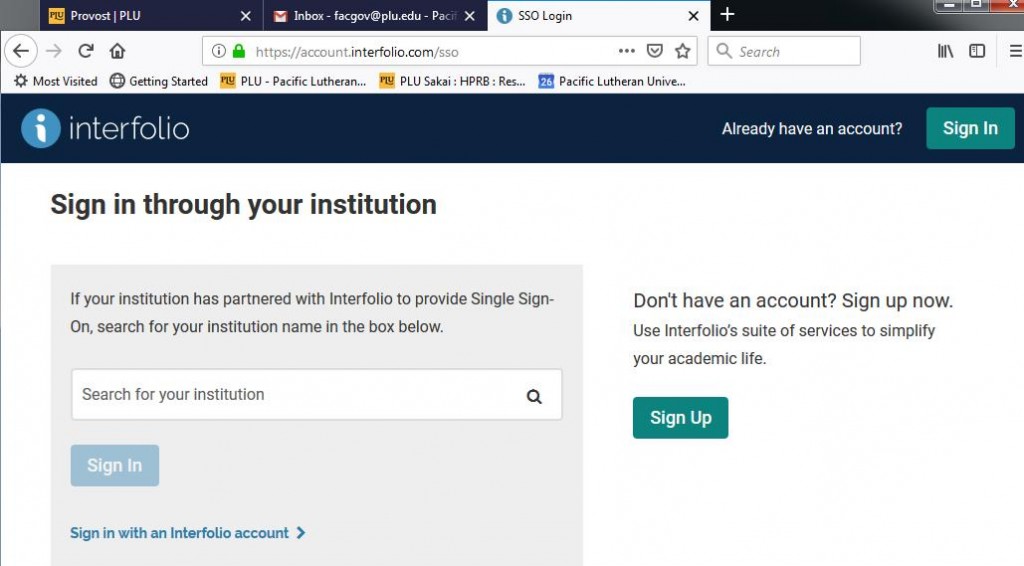The image size is (1024, 566).
Task: Click the magnifier icon in institution search
Action: (534, 396)
